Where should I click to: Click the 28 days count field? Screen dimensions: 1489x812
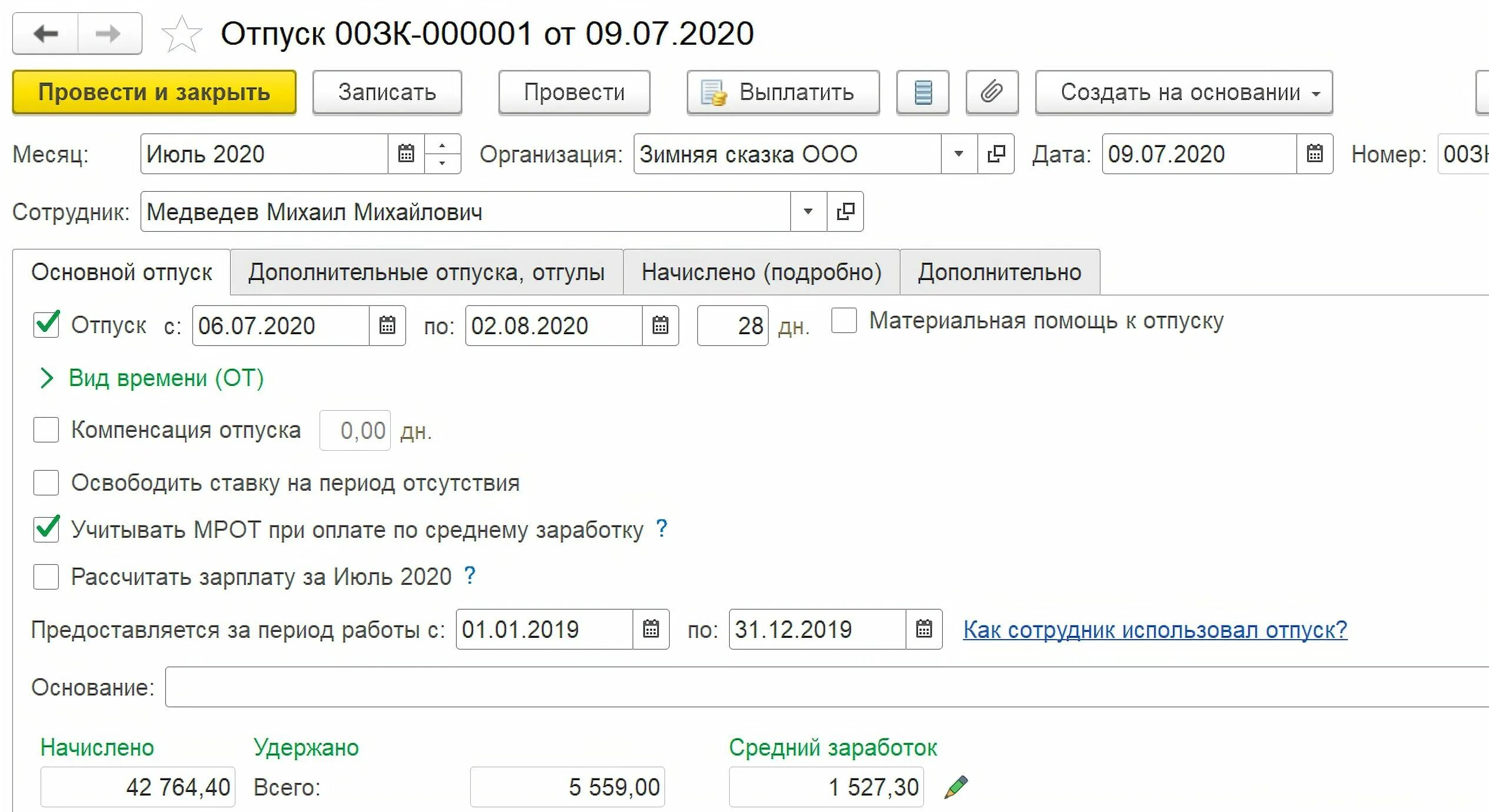click(x=733, y=325)
